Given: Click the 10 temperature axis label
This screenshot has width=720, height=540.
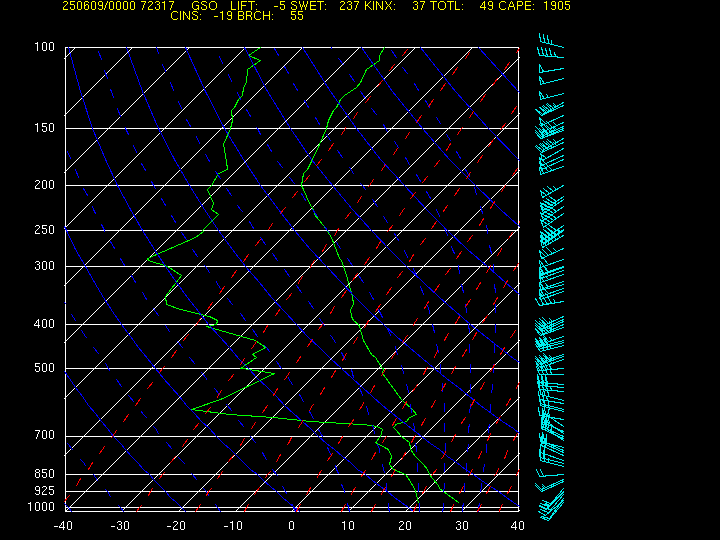Looking at the screenshot, I should tap(348, 526).
